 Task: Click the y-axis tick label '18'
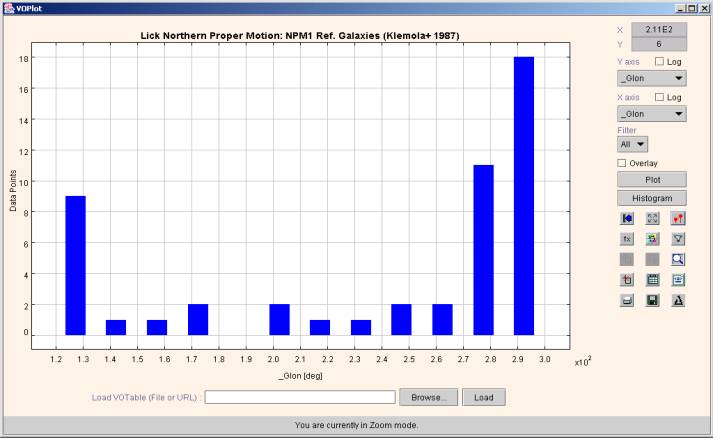pyautogui.click(x=24, y=58)
